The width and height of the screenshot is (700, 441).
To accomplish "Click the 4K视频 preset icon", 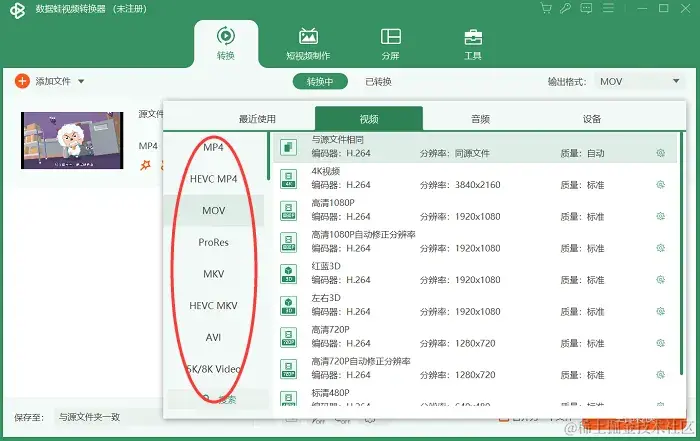I will 288,179.
